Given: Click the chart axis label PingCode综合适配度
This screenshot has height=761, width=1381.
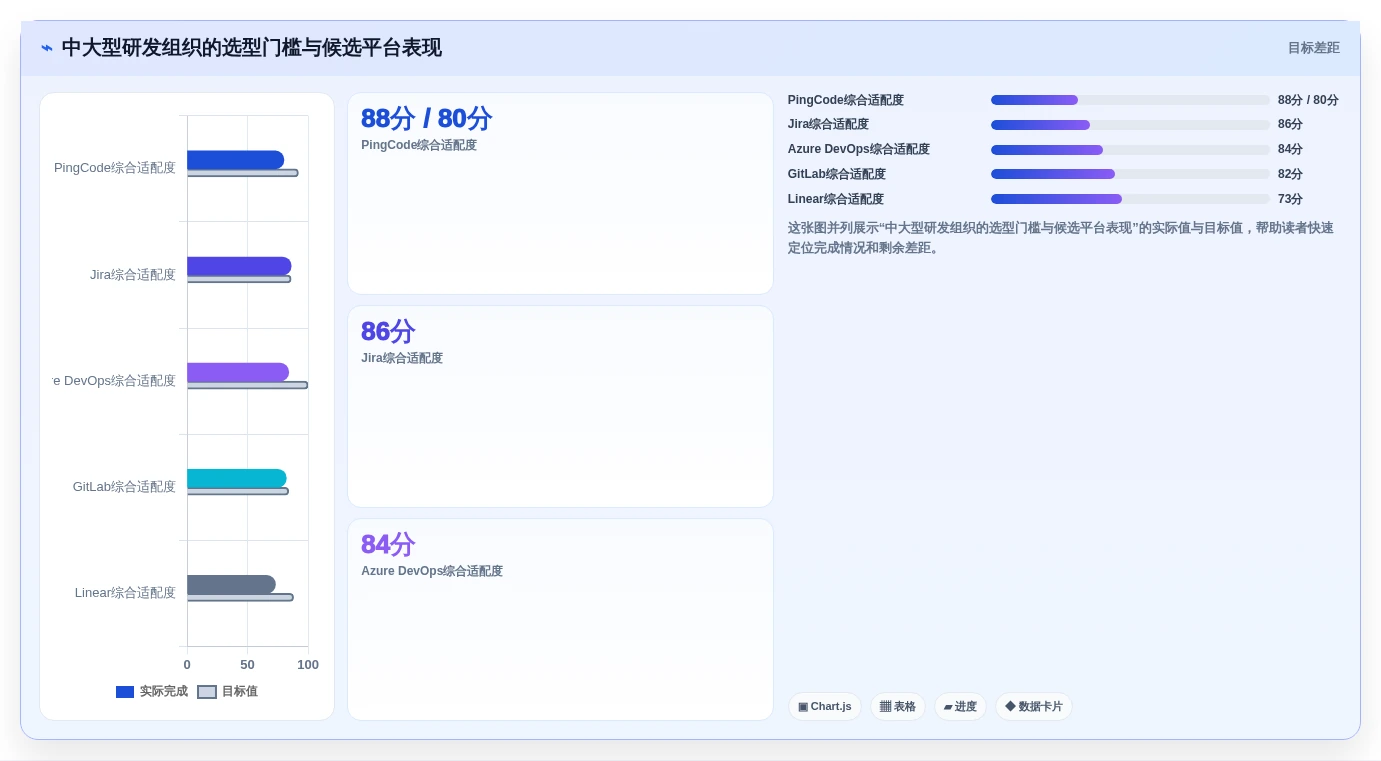Looking at the screenshot, I should point(115,168).
